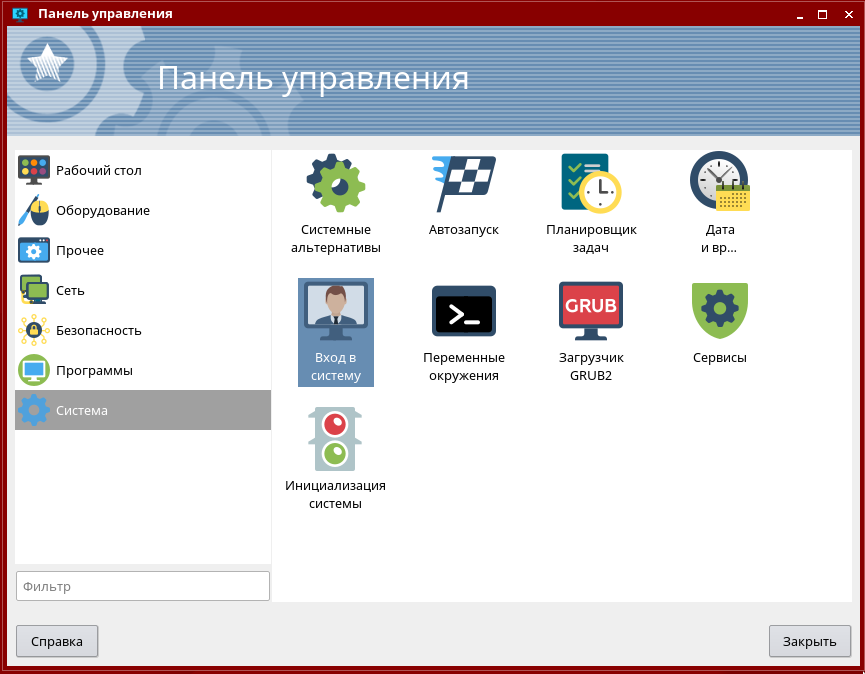This screenshot has width=865, height=674.
Task: Click the window menu icon in title bar
Action: point(18,14)
